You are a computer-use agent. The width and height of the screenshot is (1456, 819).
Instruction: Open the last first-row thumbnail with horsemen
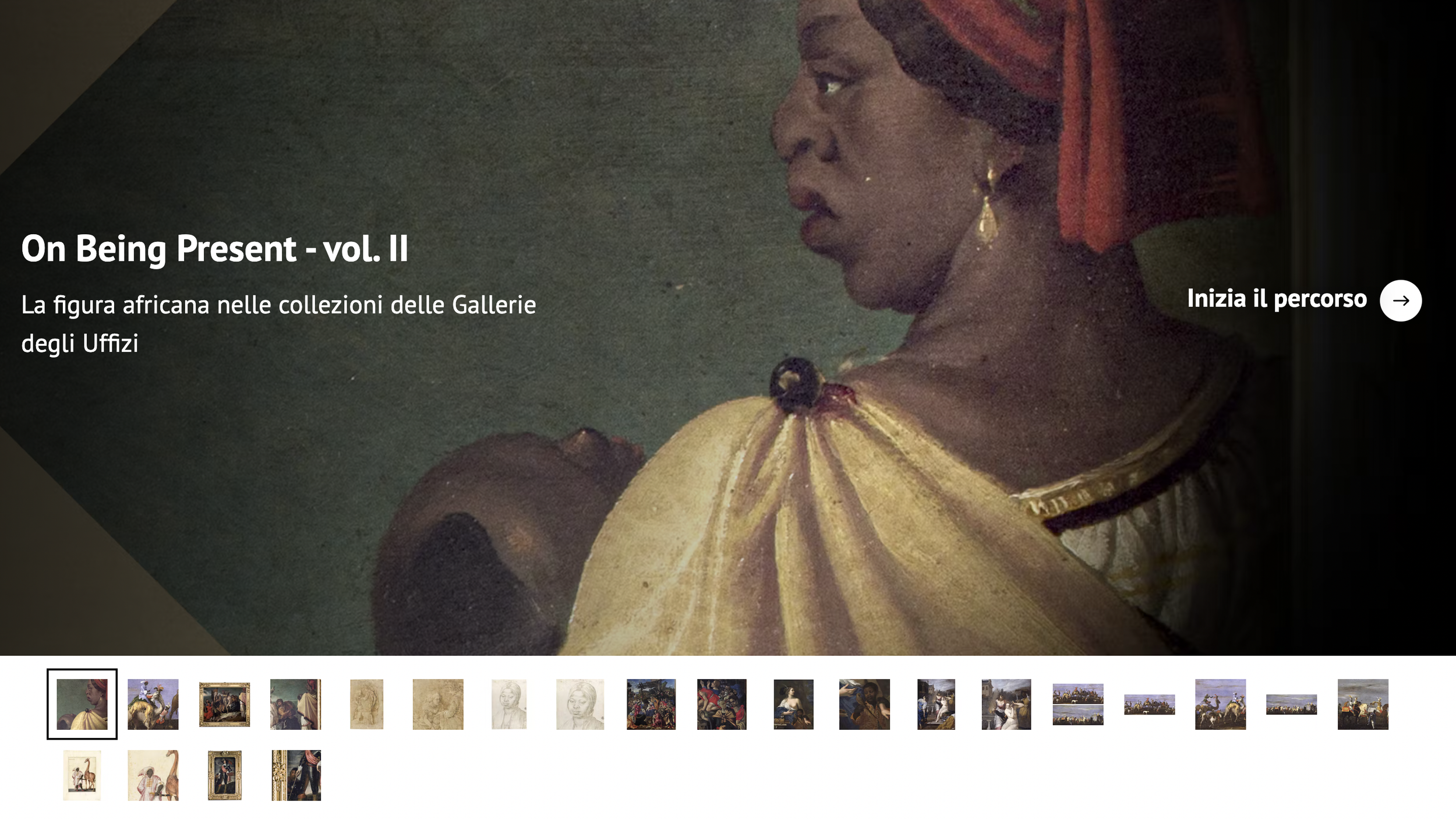pyautogui.click(x=1363, y=704)
